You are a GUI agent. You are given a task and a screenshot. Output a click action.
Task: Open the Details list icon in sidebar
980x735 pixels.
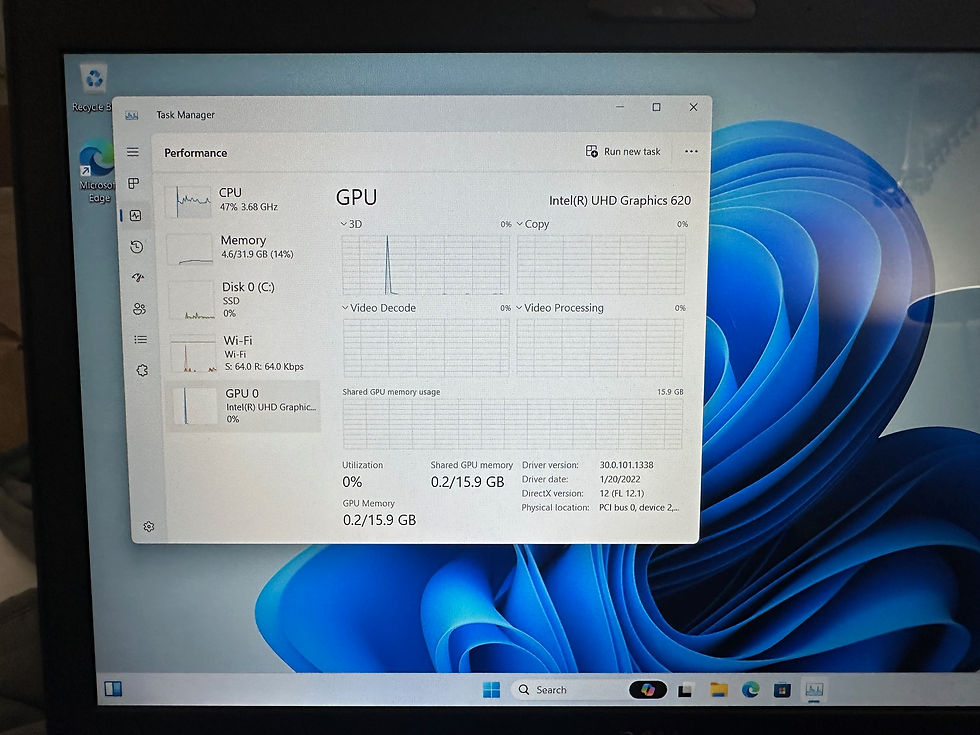141,339
